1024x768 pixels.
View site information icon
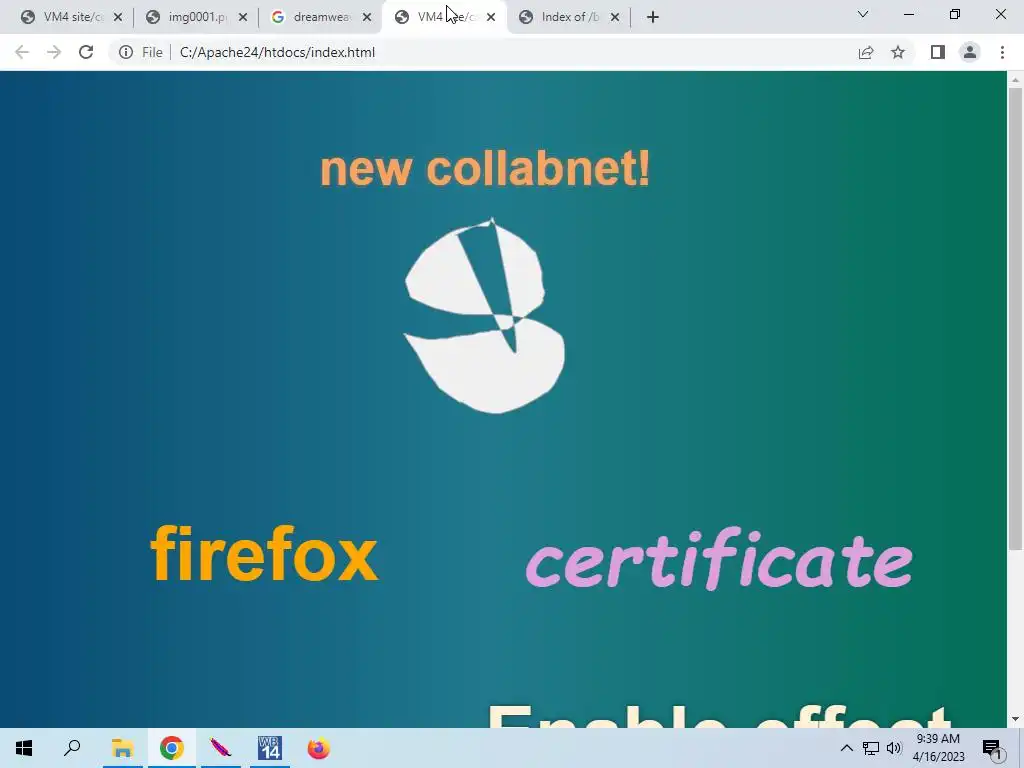(125, 52)
